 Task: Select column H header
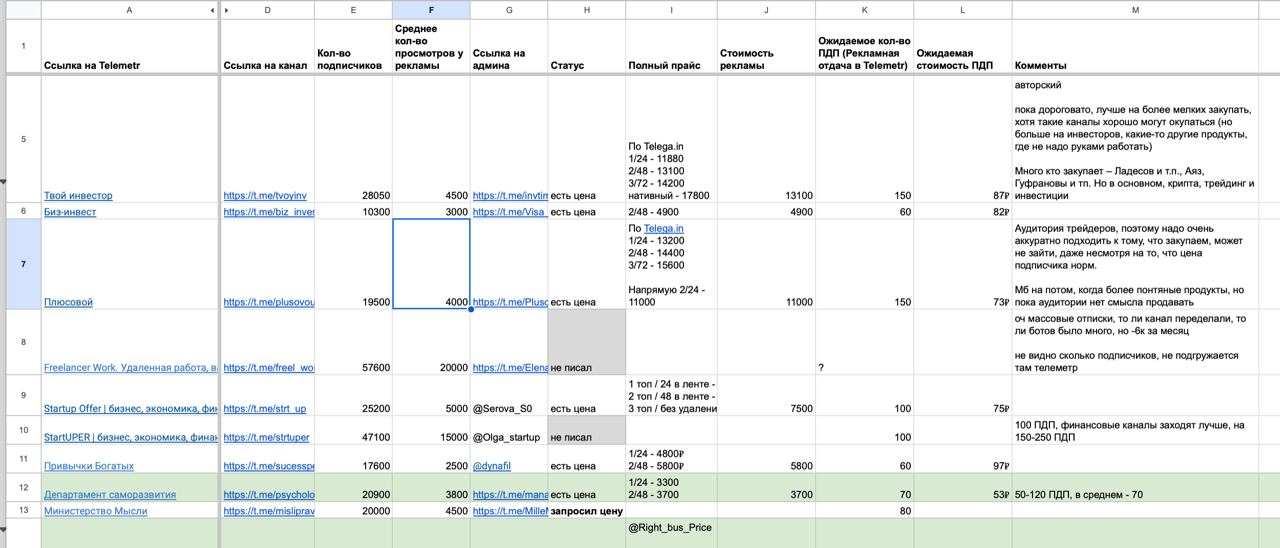[x=587, y=10]
